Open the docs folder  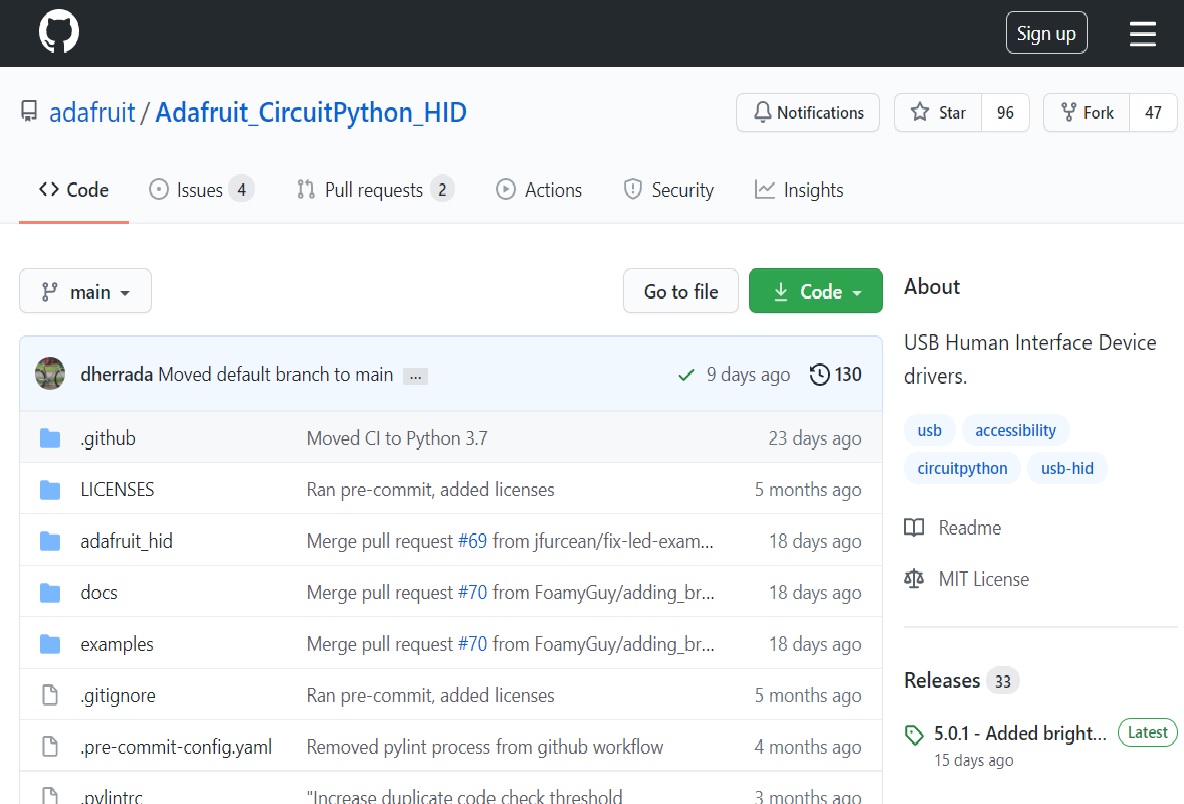pyautogui.click(x=99, y=593)
